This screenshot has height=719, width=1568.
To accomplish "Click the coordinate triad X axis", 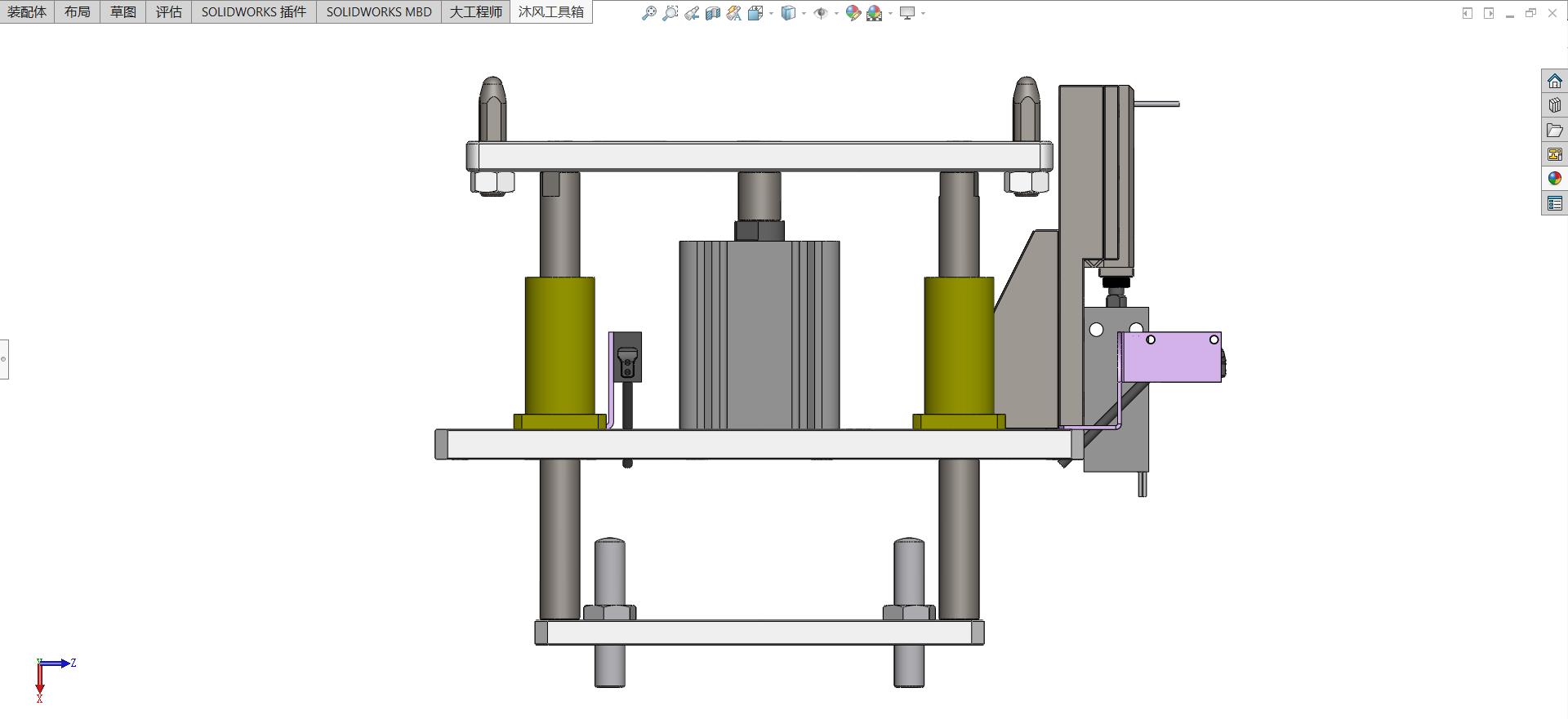I will pyautogui.click(x=39, y=682).
